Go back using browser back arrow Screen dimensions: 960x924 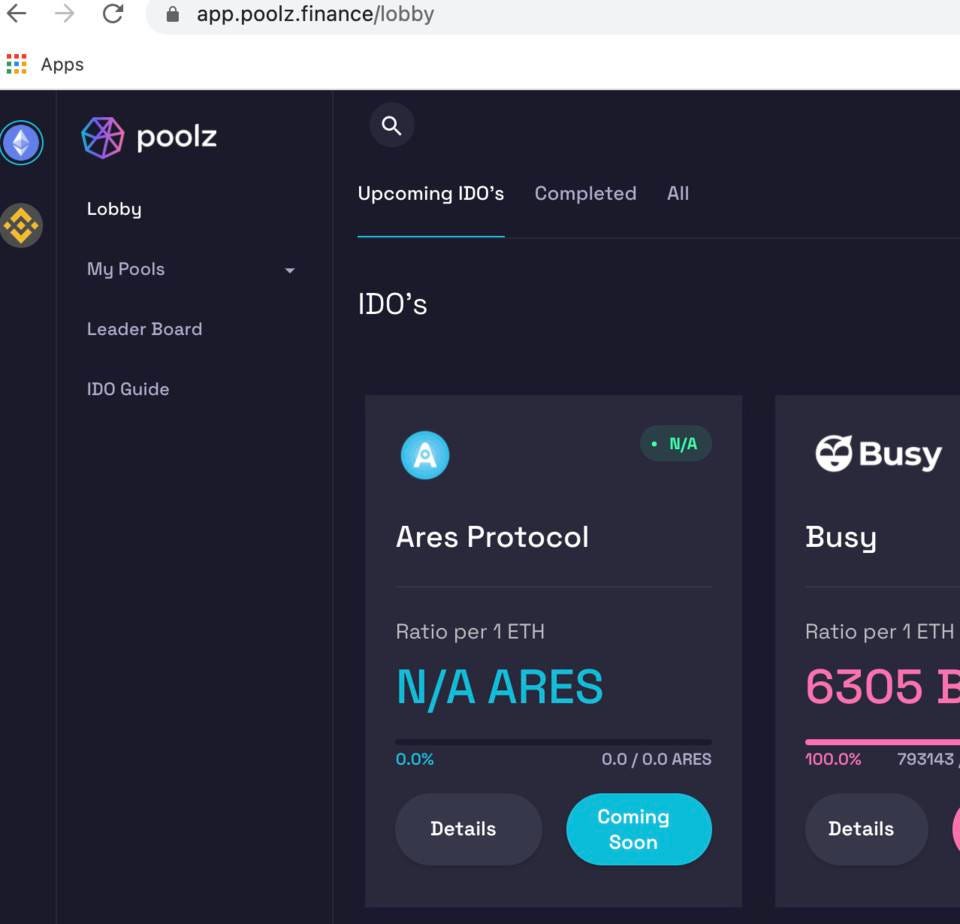tap(17, 13)
